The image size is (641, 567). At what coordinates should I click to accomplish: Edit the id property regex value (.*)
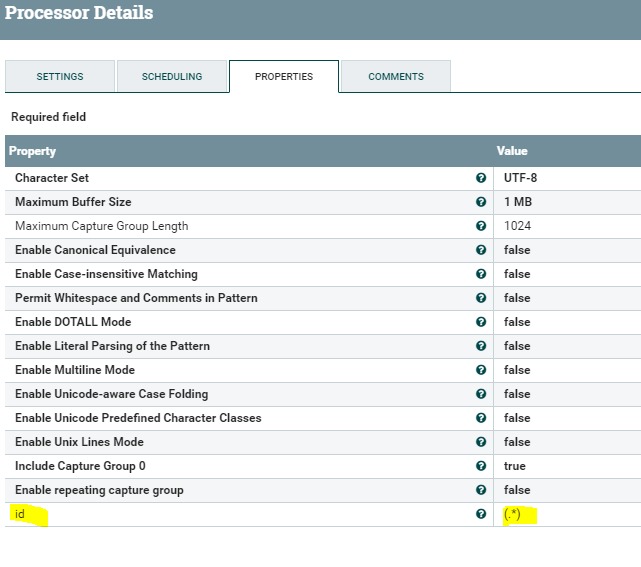[513, 514]
